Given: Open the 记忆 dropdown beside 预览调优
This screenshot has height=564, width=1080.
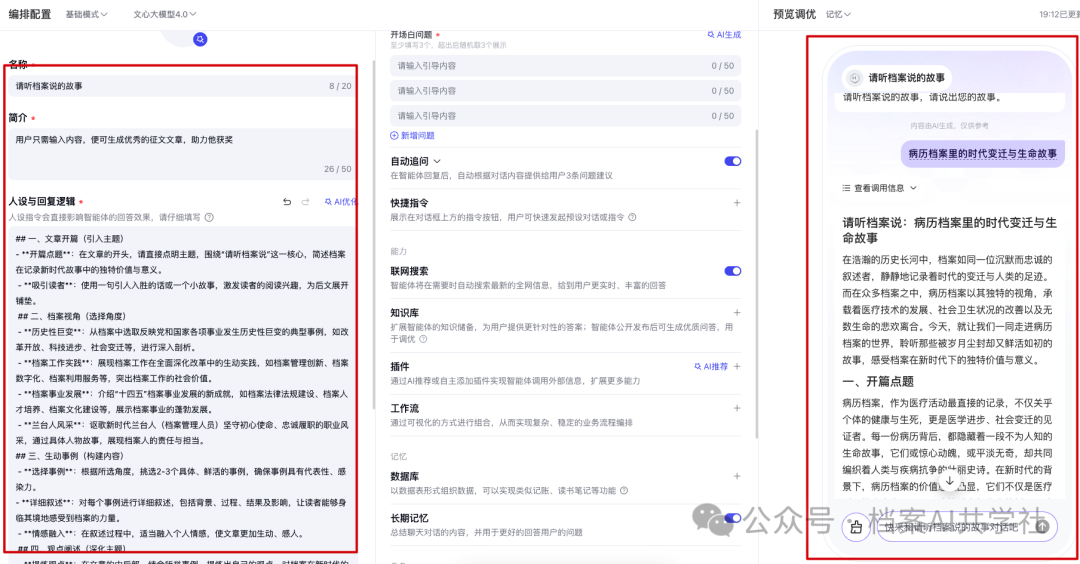Looking at the screenshot, I should pos(838,14).
